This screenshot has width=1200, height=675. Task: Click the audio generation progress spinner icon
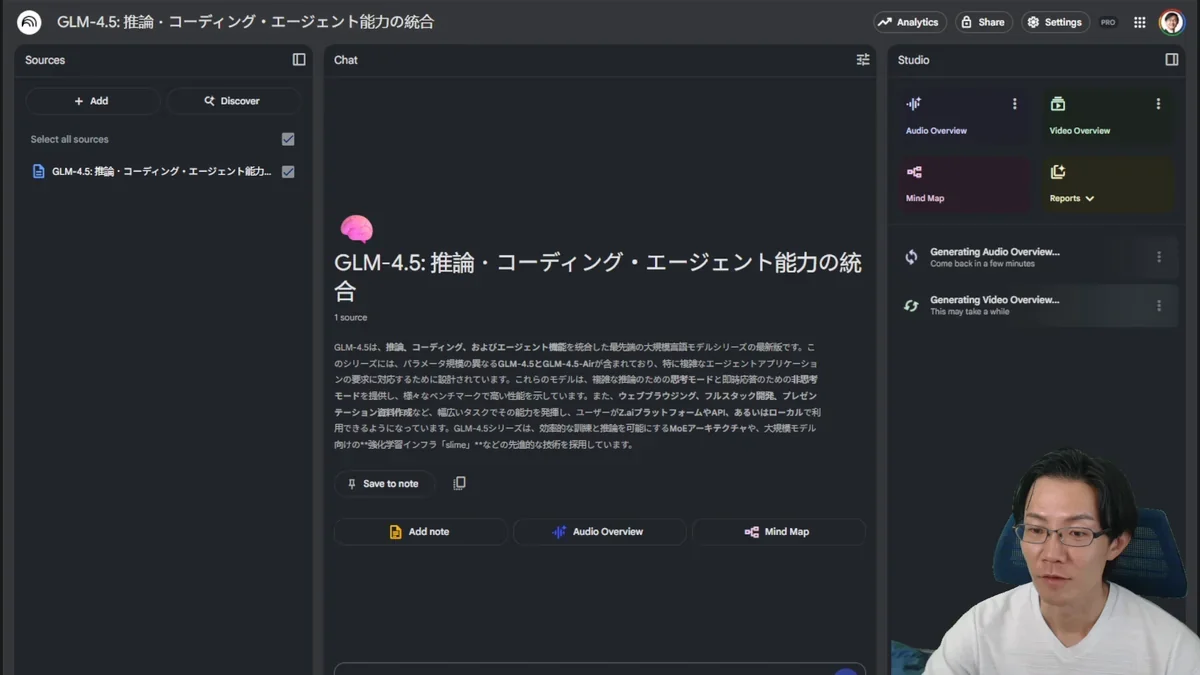[x=911, y=257]
